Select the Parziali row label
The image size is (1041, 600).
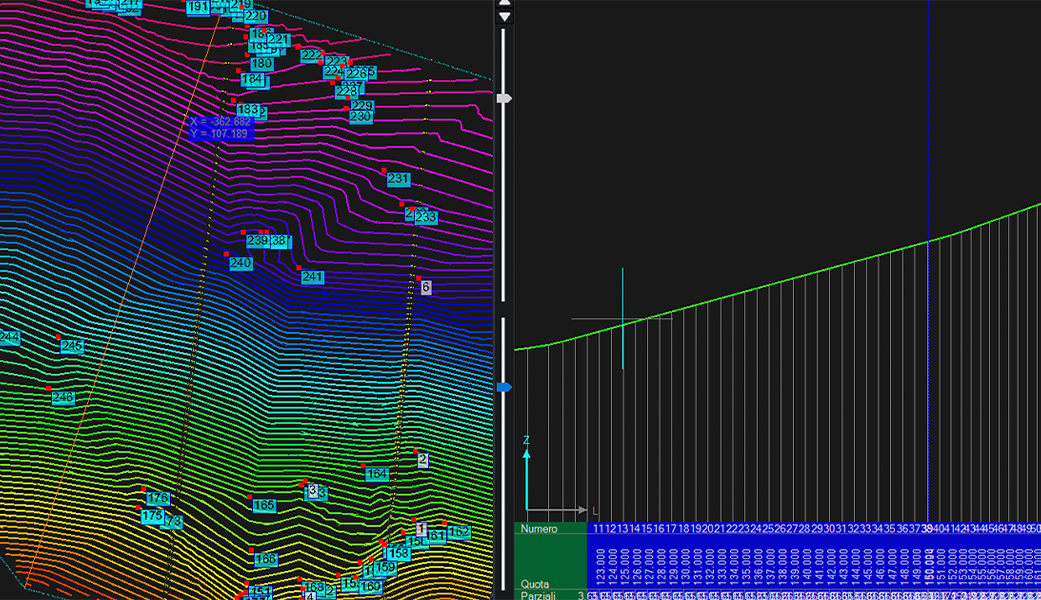pyautogui.click(x=537, y=593)
